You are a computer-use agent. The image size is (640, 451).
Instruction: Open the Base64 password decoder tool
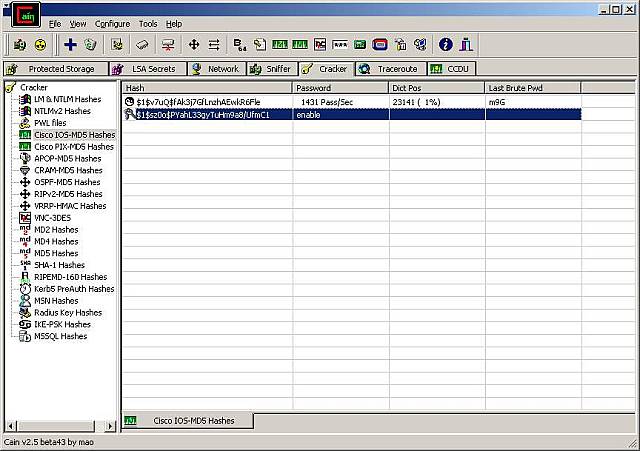point(240,44)
